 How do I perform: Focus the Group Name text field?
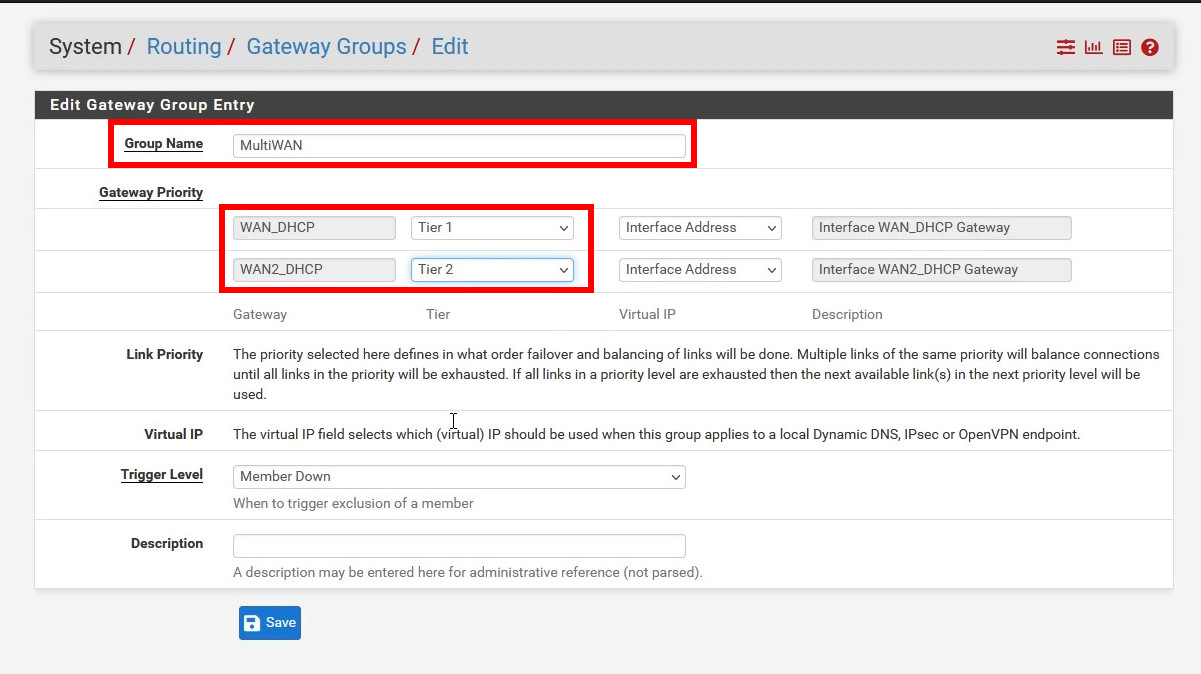tap(459, 146)
